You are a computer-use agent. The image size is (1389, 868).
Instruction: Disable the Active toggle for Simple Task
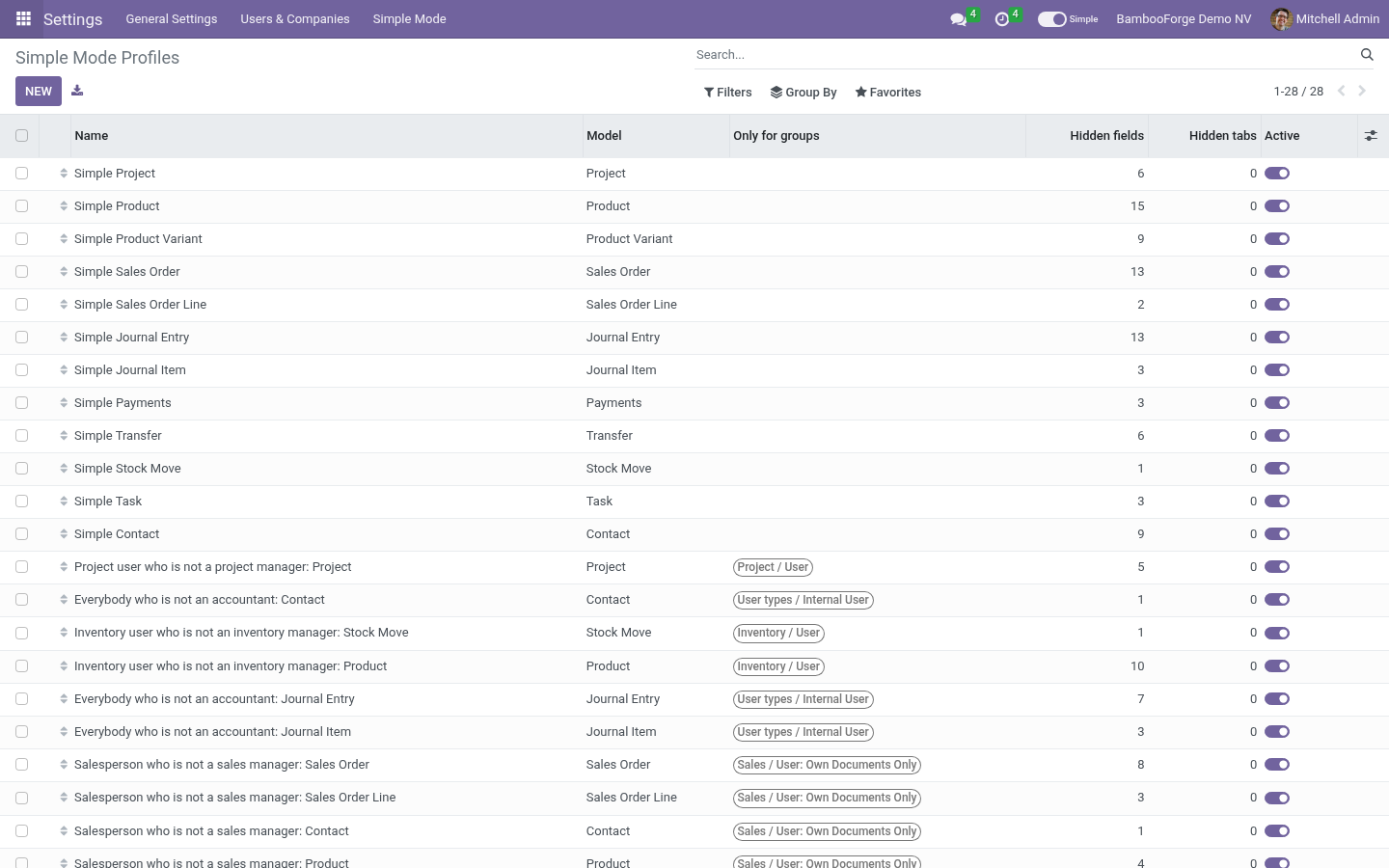(1277, 502)
